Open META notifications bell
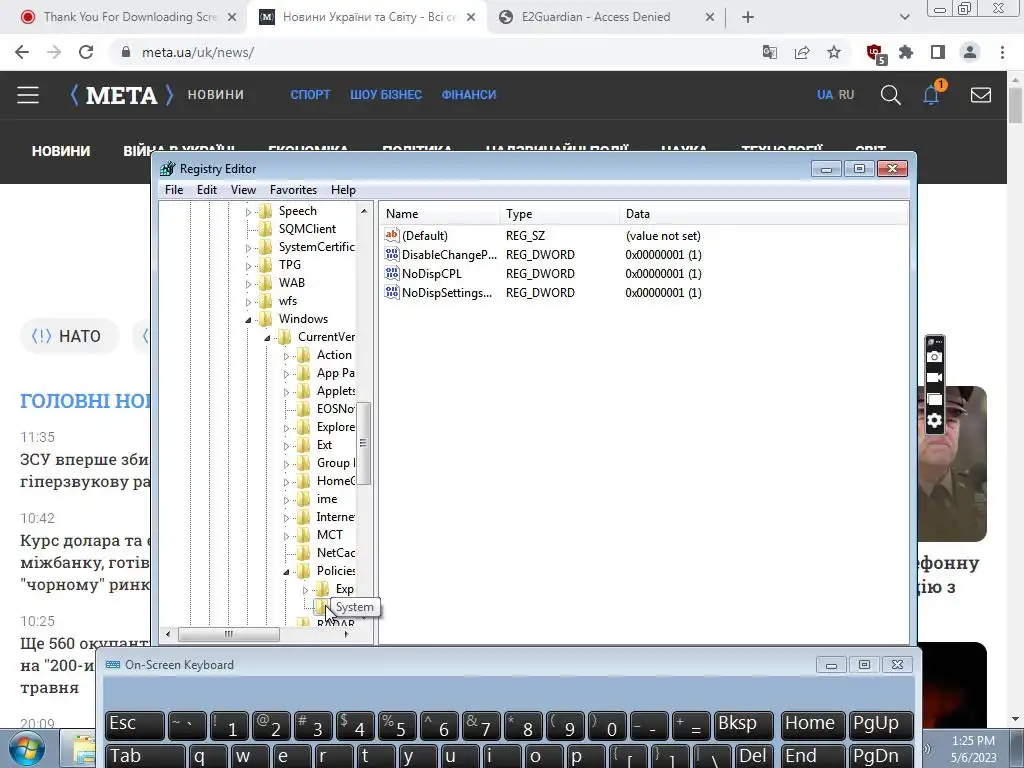The height and width of the screenshot is (768, 1024). (932, 95)
